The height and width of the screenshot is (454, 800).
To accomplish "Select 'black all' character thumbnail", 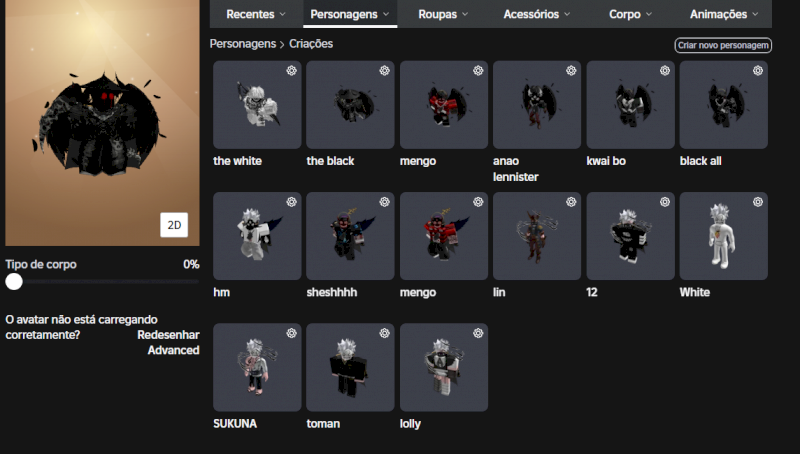I will click(x=723, y=105).
